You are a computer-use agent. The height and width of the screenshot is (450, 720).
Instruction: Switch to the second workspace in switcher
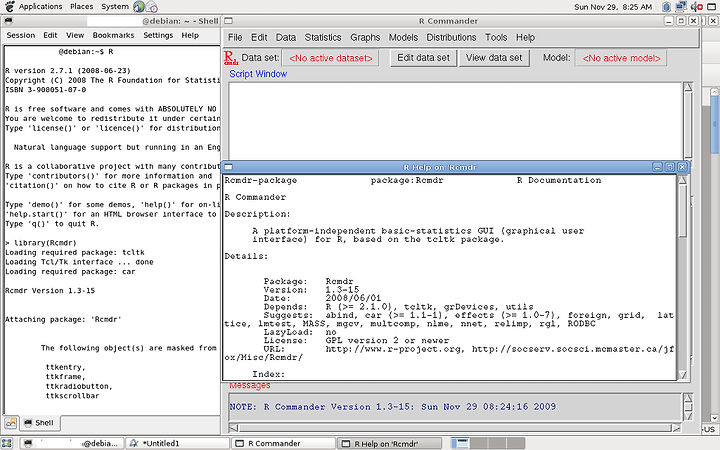pos(478,443)
